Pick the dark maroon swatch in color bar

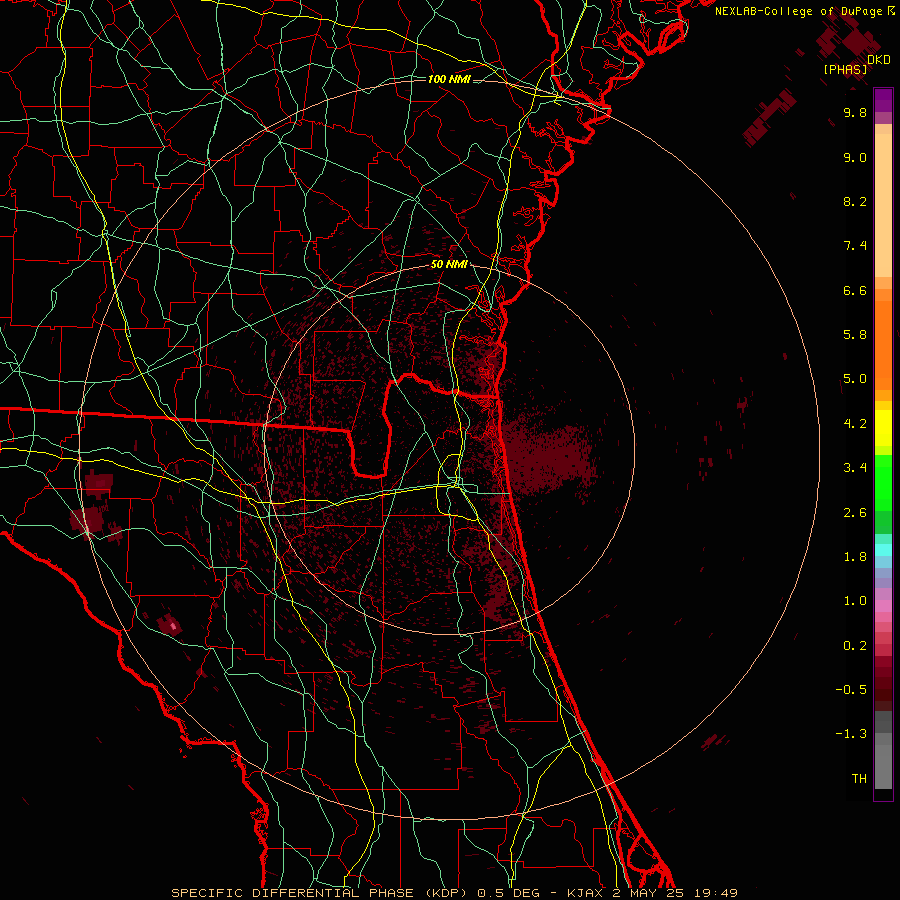883,683
